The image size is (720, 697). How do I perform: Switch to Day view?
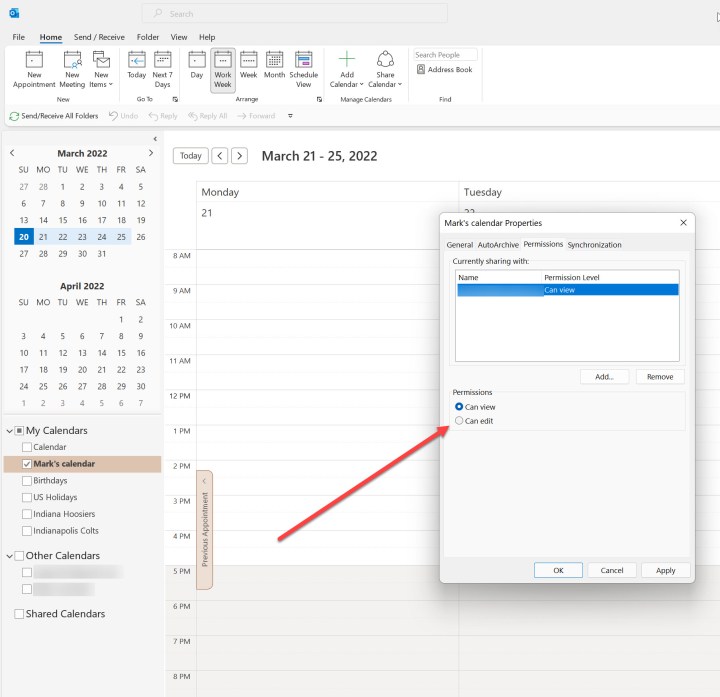[x=197, y=65]
